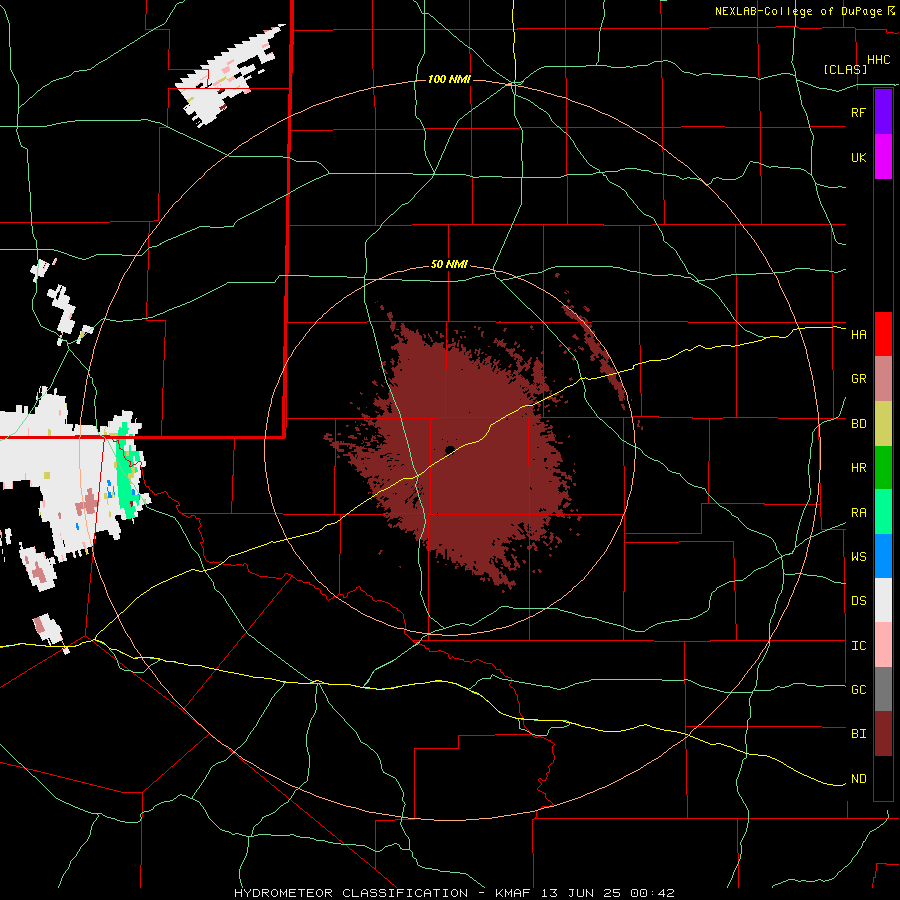Click the GR legend label
900x900 pixels.
[x=858, y=379]
